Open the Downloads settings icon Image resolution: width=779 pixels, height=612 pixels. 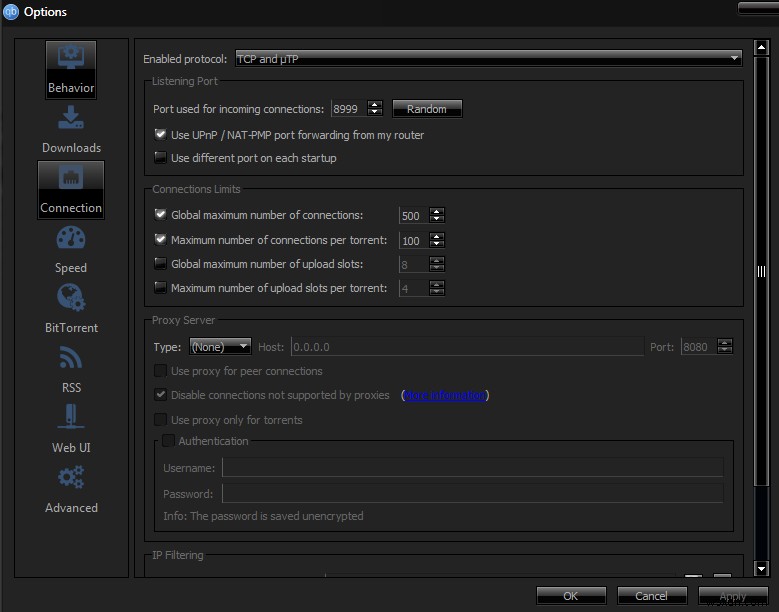71,118
